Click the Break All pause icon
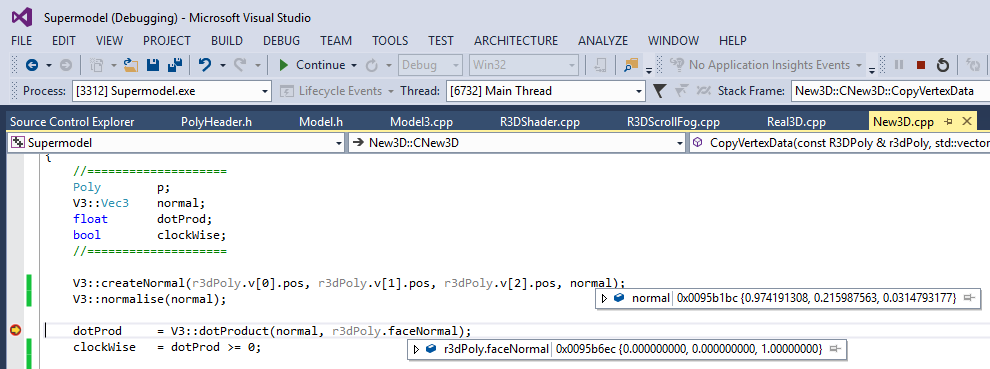Image resolution: width=990 pixels, height=369 pixels. [899, 64]
